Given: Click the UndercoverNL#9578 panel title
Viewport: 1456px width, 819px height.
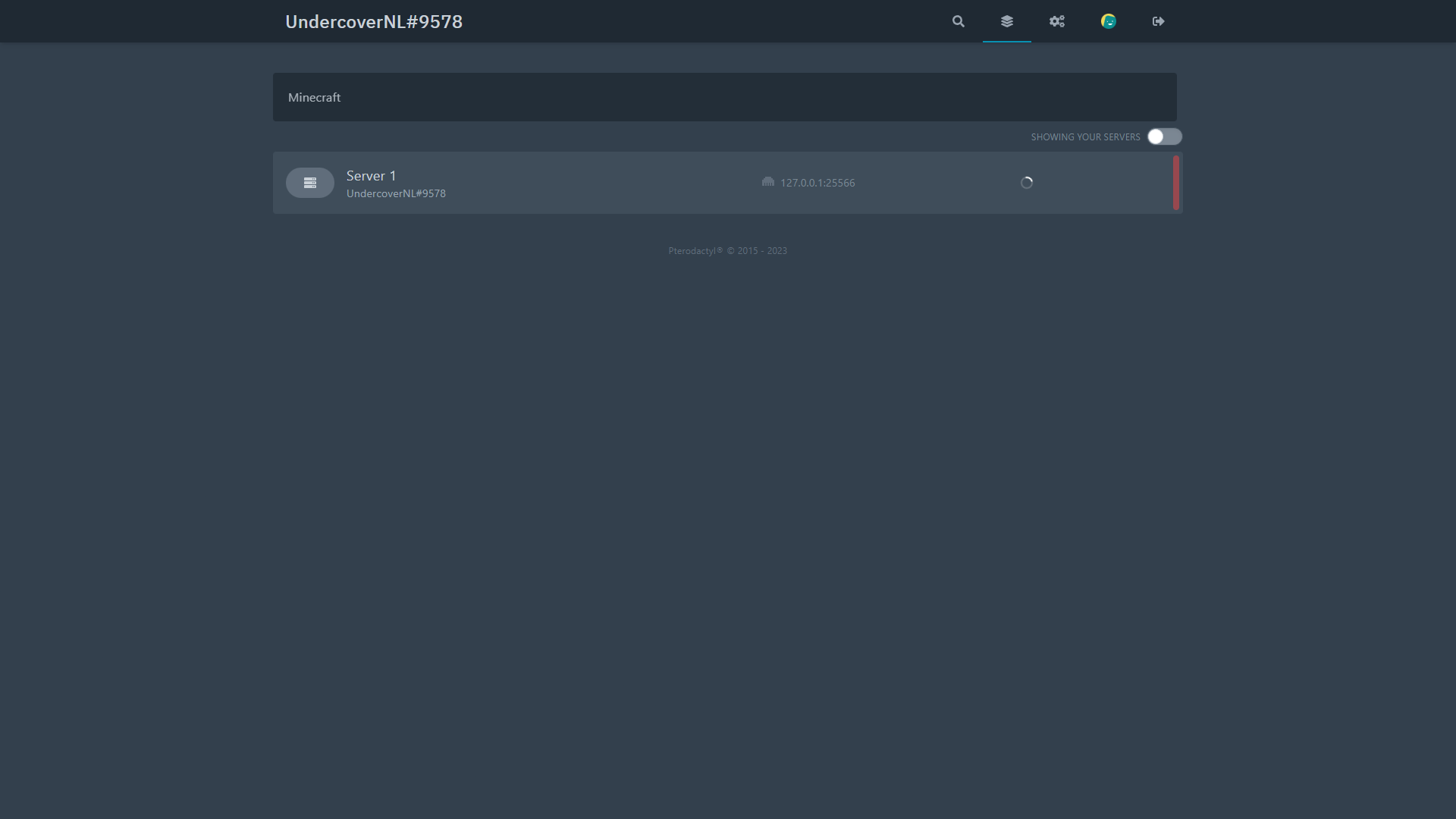Looking at the screenshot, I should tap(374, 21).
